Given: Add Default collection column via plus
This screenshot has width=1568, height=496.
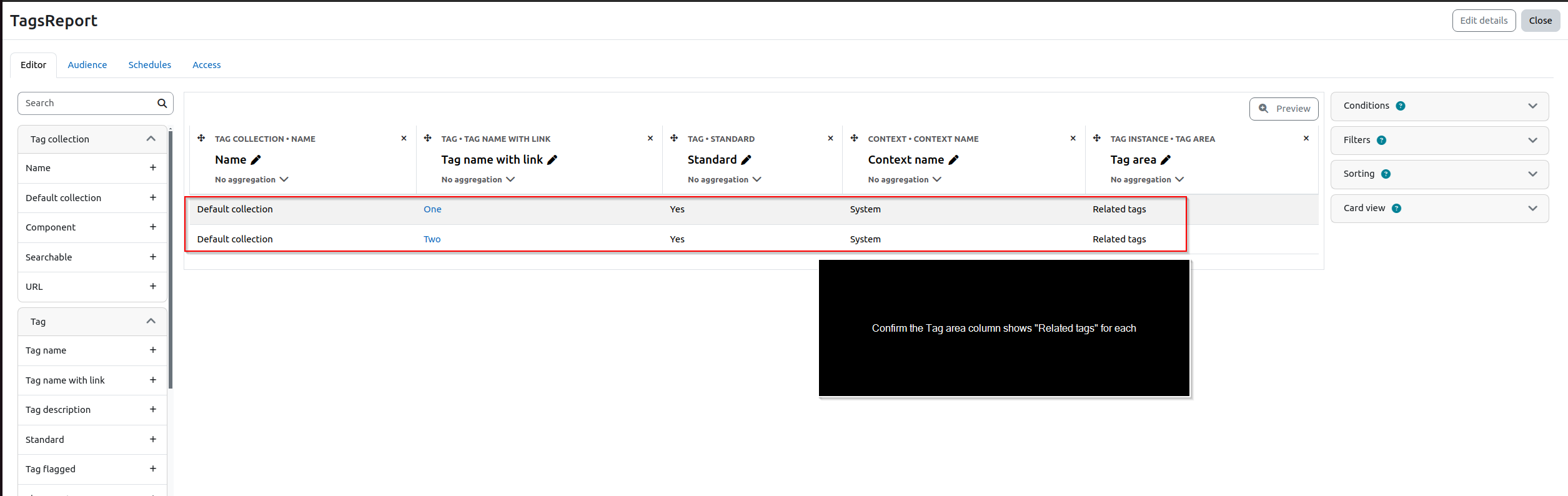Looking at the screenshot, I should 152,197.
